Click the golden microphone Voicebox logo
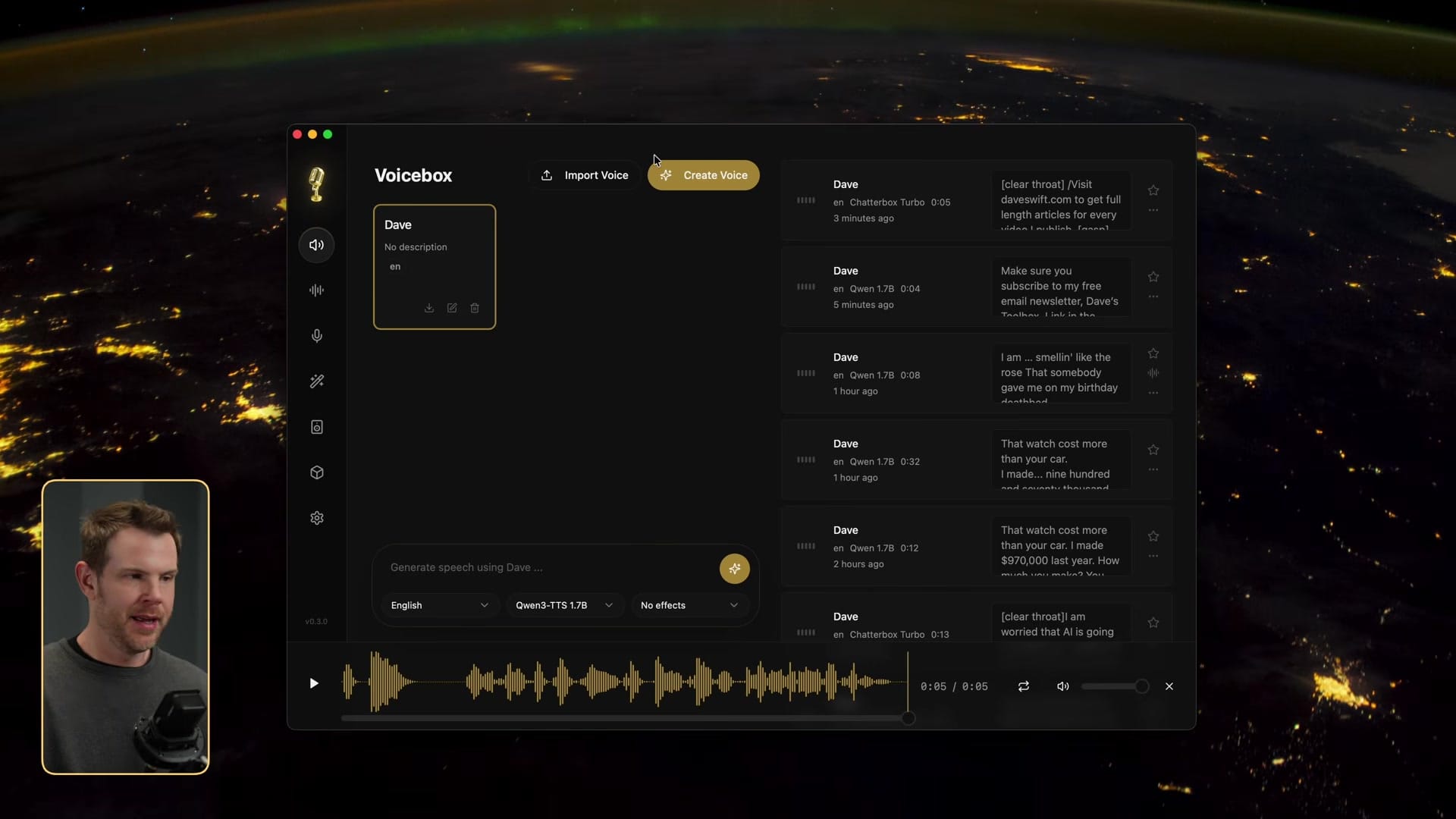The width and height of the screenshot is (1456, 819). pos(316,184)
